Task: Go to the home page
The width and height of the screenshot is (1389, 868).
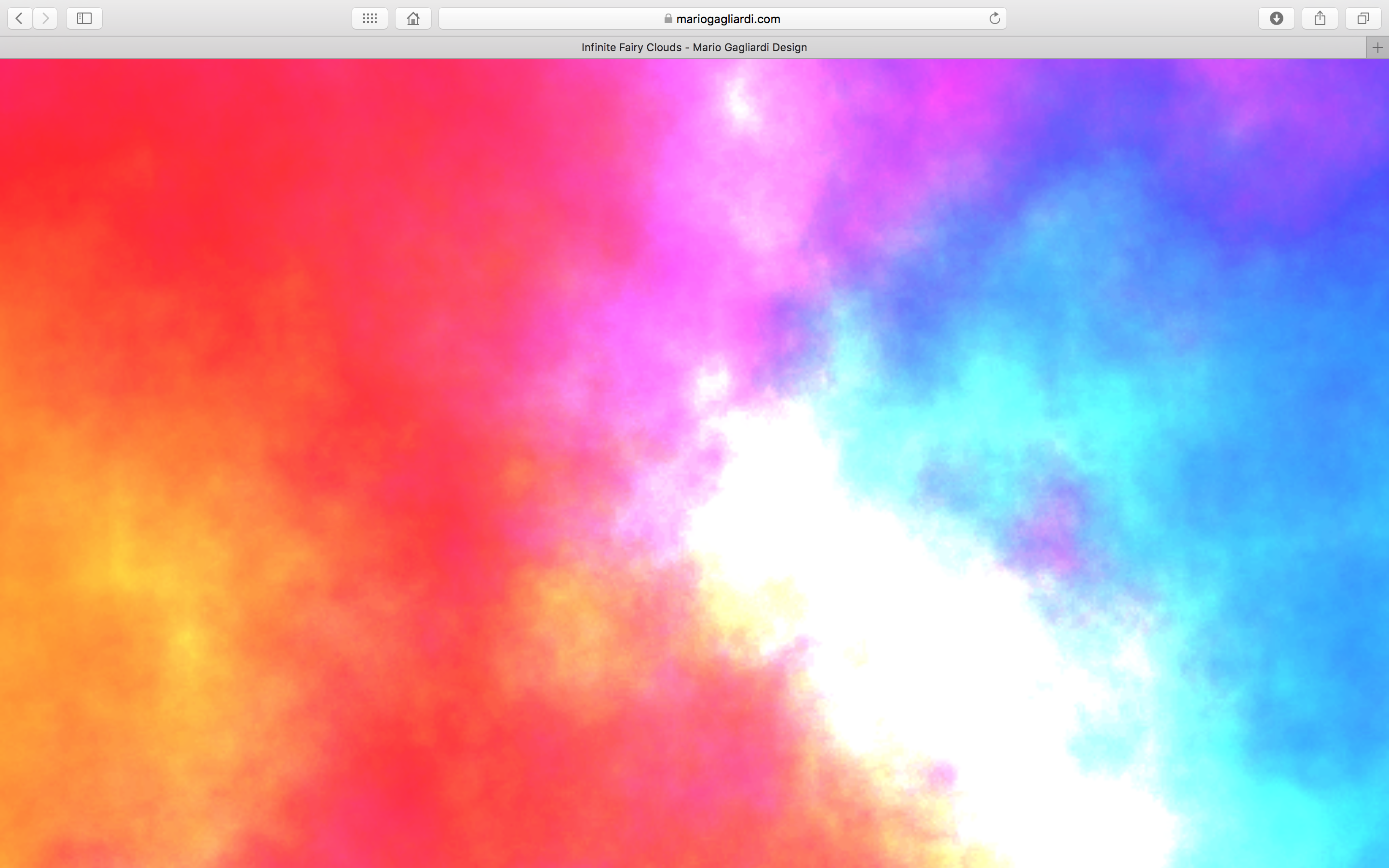Action: click(x=413, y=18)
